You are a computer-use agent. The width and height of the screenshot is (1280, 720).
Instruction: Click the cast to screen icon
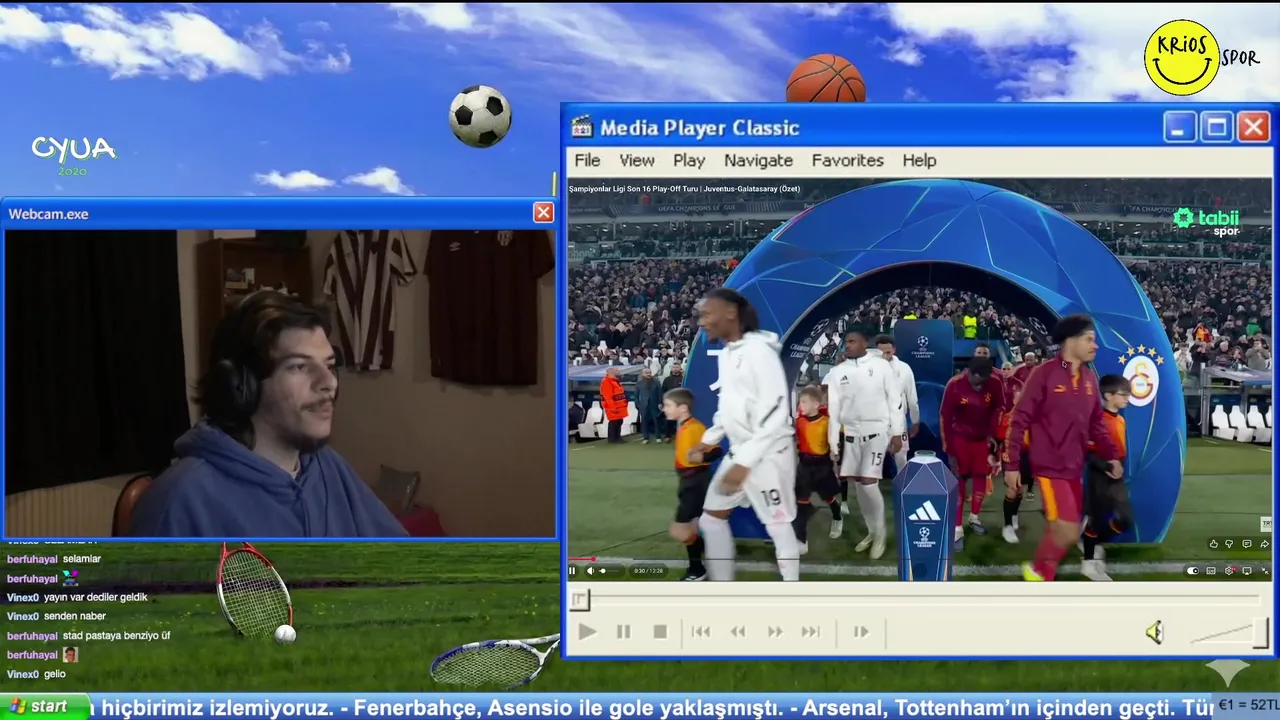tap(1247, 571)
